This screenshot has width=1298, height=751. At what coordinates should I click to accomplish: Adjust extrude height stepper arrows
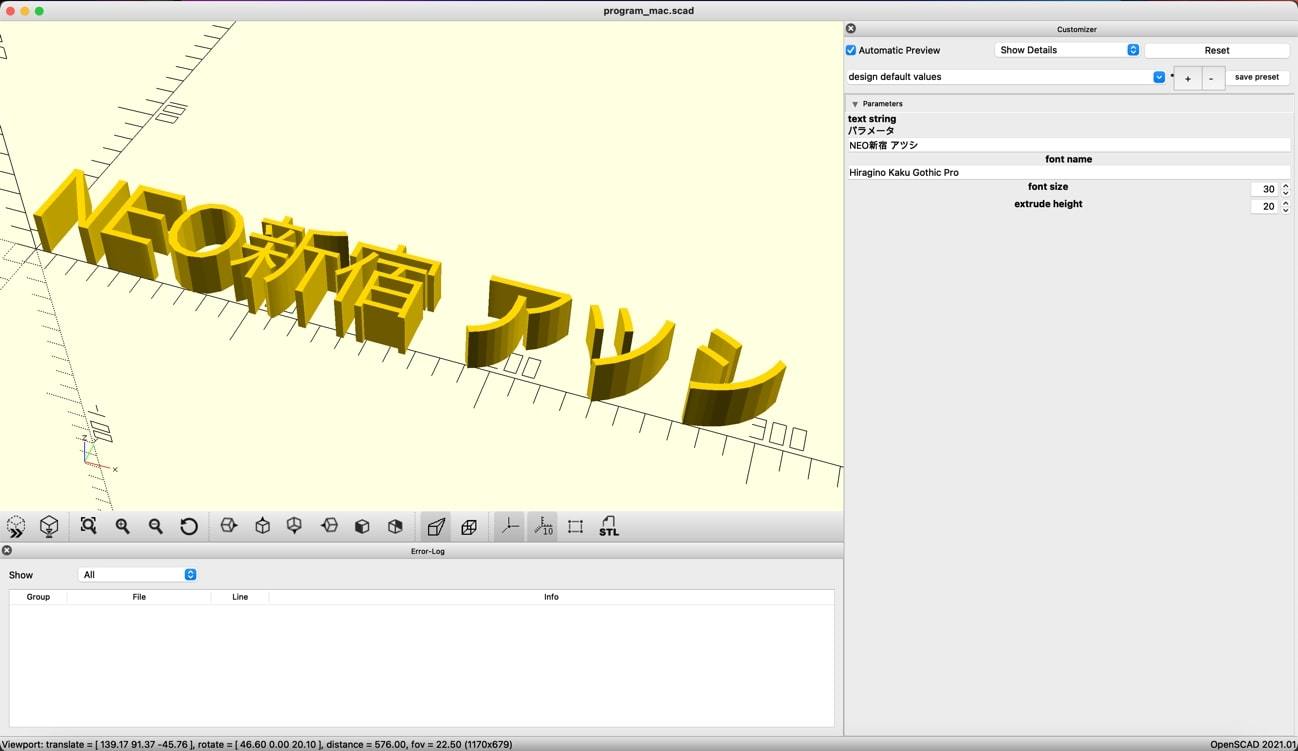pos(1285,206)
